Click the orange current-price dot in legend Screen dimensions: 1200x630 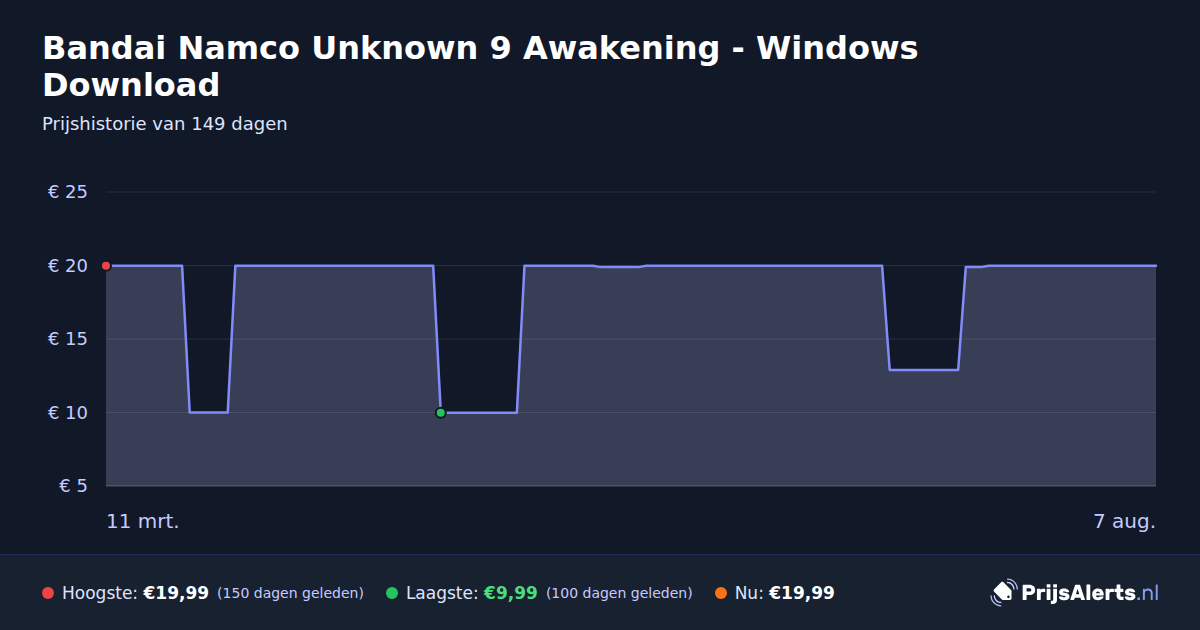coord(721,593)
